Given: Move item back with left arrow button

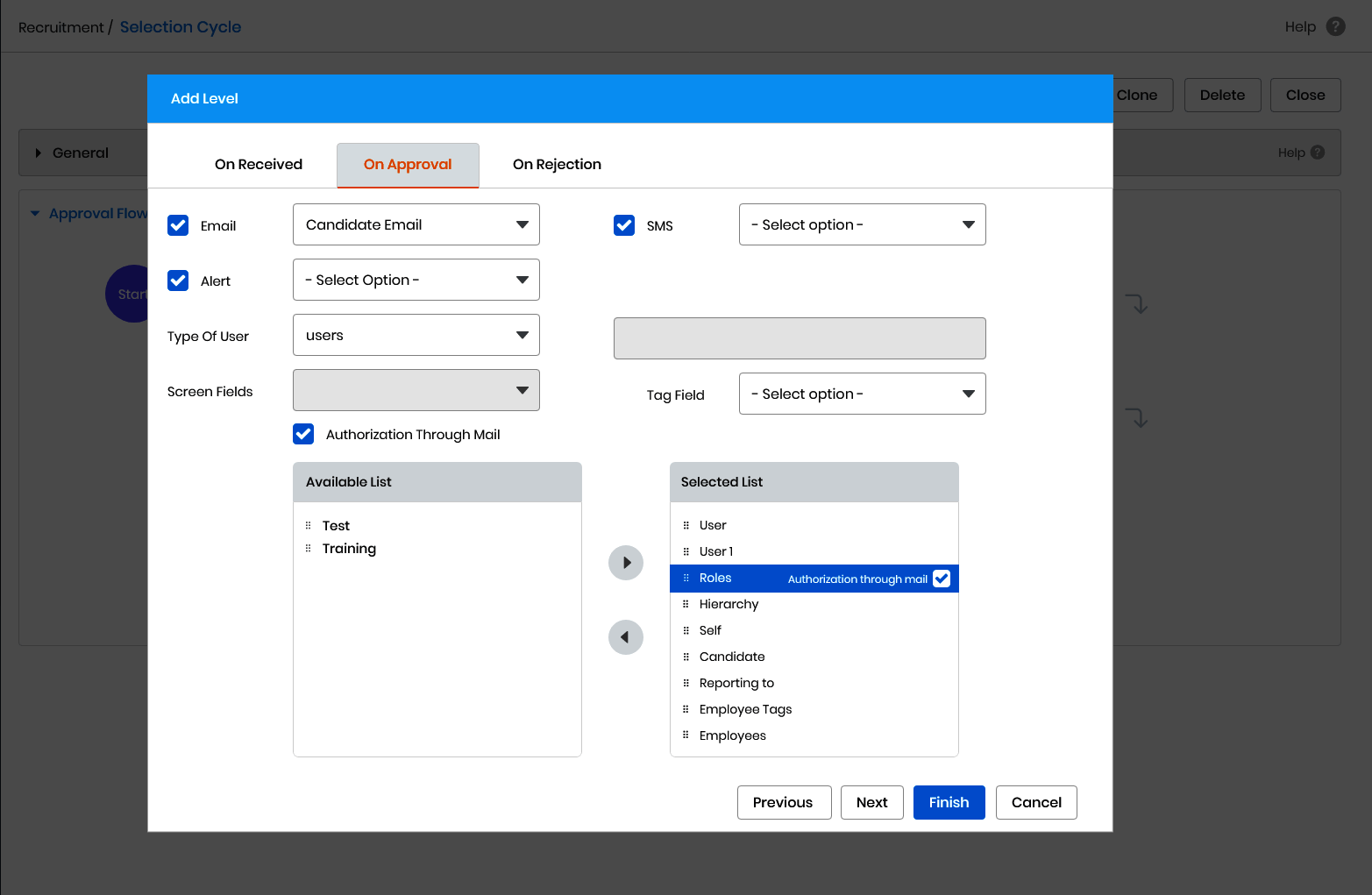Looking at the screenshot, I should click(x=626, y=637).
